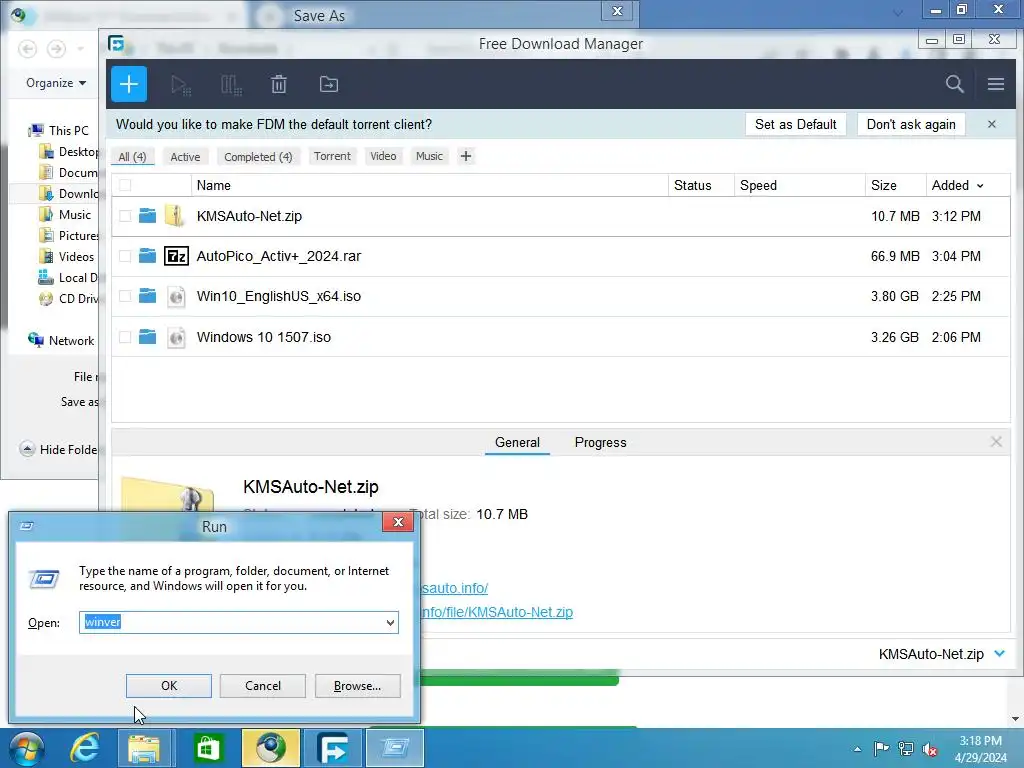This screenshot has height=768, width=1024.
Task: Select the Music filter tab
Action: (x=429, y=156)
